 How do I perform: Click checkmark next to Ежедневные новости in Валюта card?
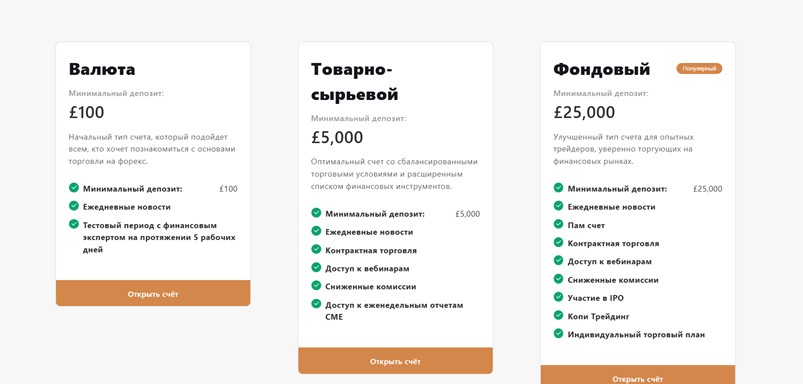(74, 205)
